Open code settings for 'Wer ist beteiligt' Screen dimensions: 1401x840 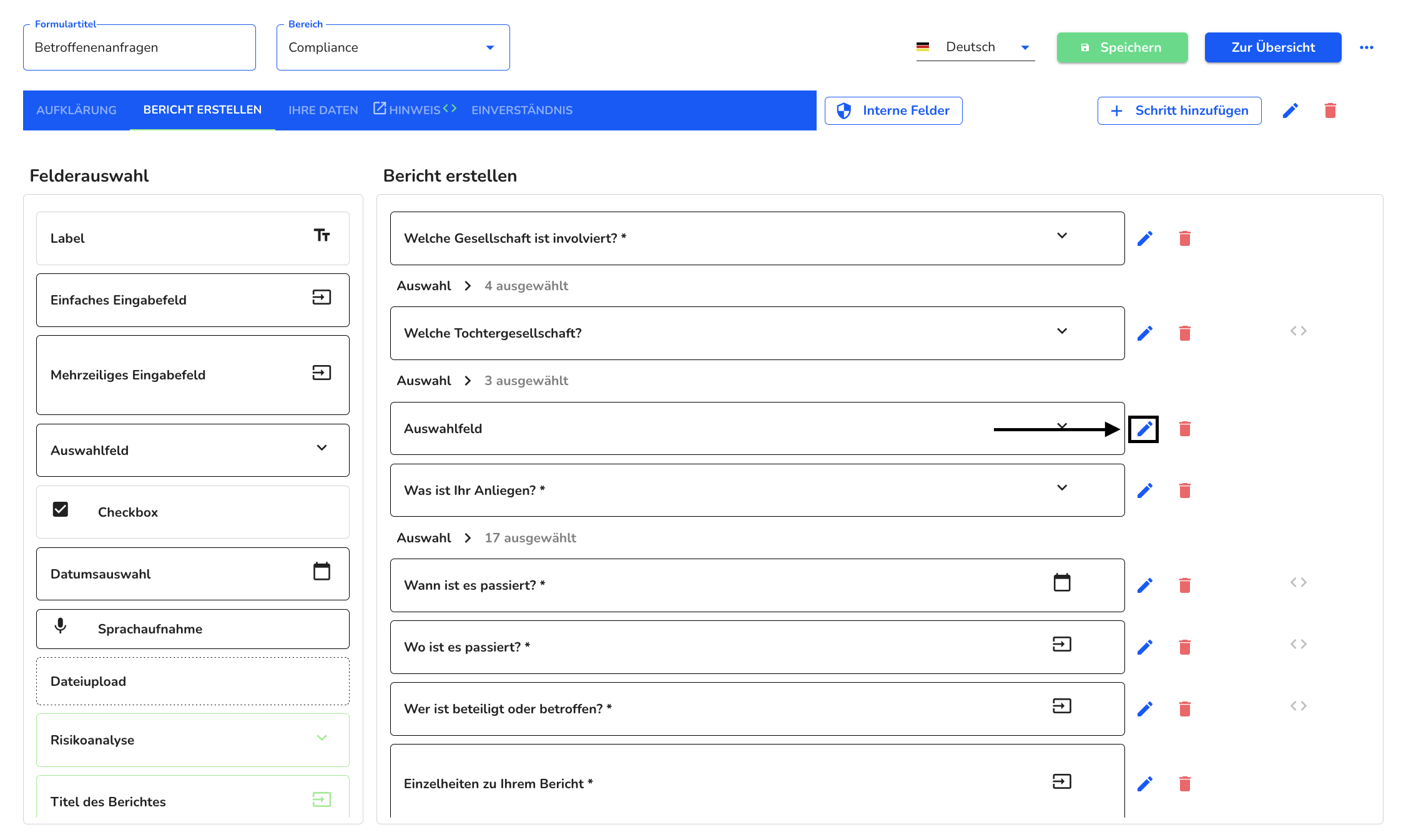point(1299,706)
